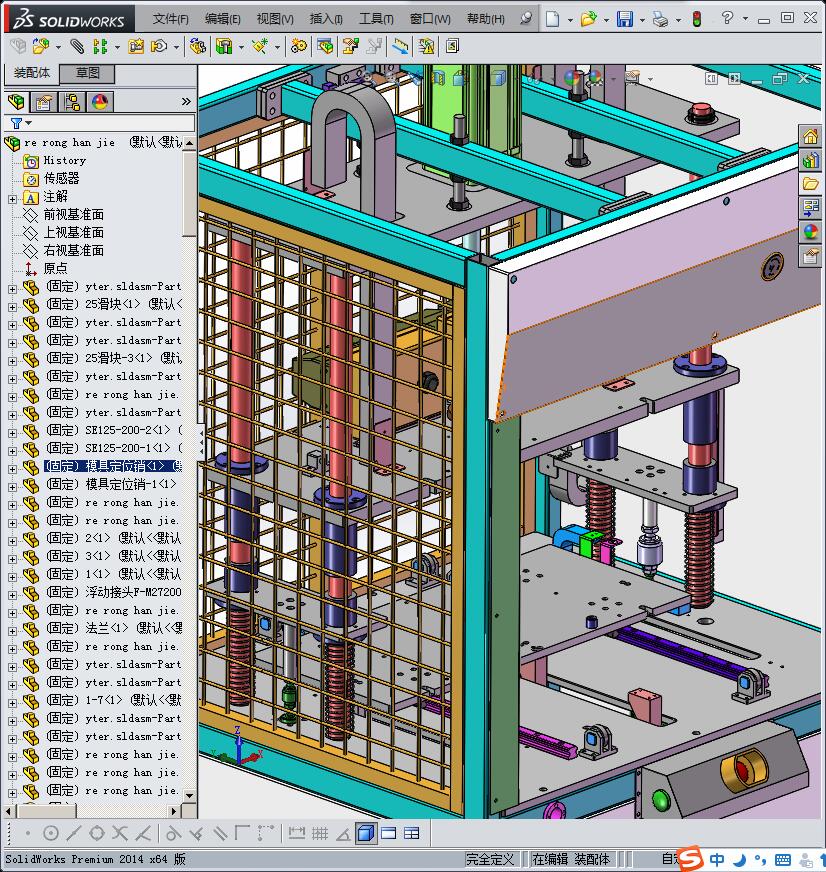The height and width of the screenshot is (872, 826).
Task: Expand the (固定) 25滑块<1> component node
Action: click(x=12, y=306)
